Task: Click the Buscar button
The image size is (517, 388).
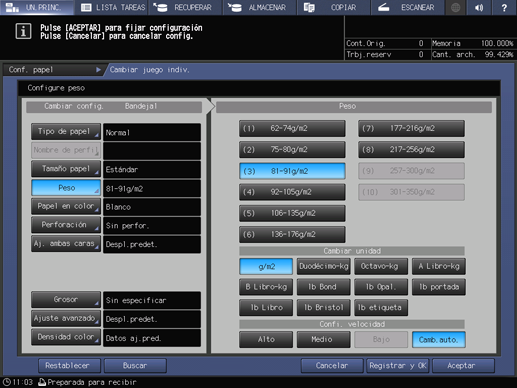Action: [135, 366]
